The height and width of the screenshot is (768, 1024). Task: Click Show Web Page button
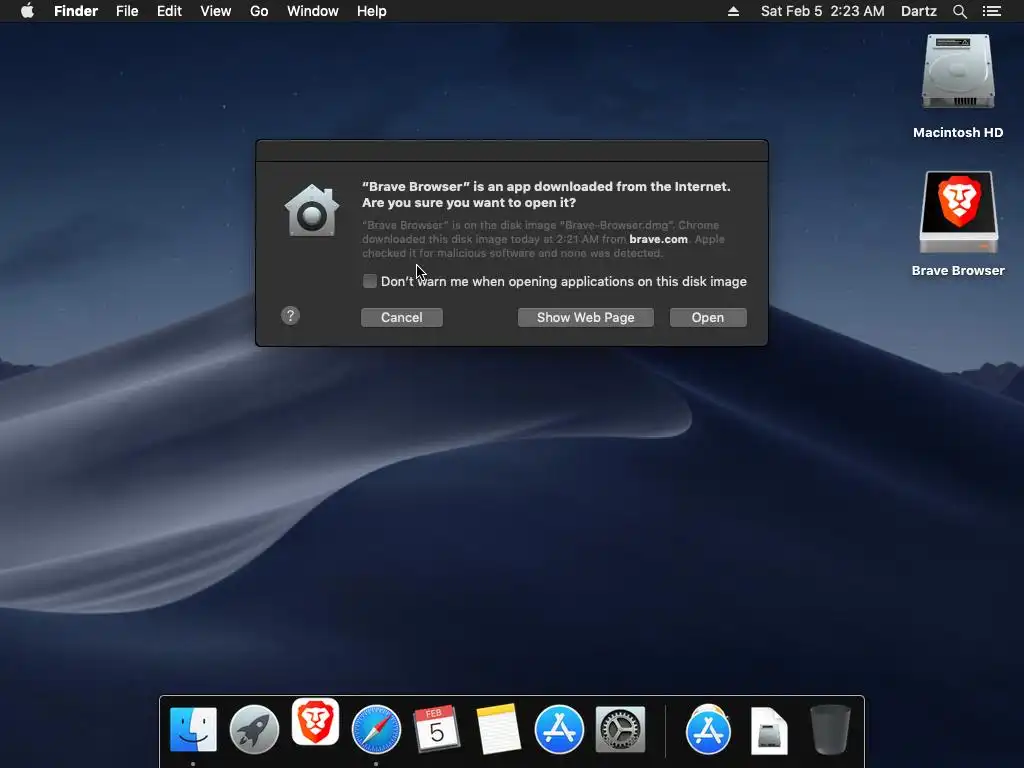(586, 317)
